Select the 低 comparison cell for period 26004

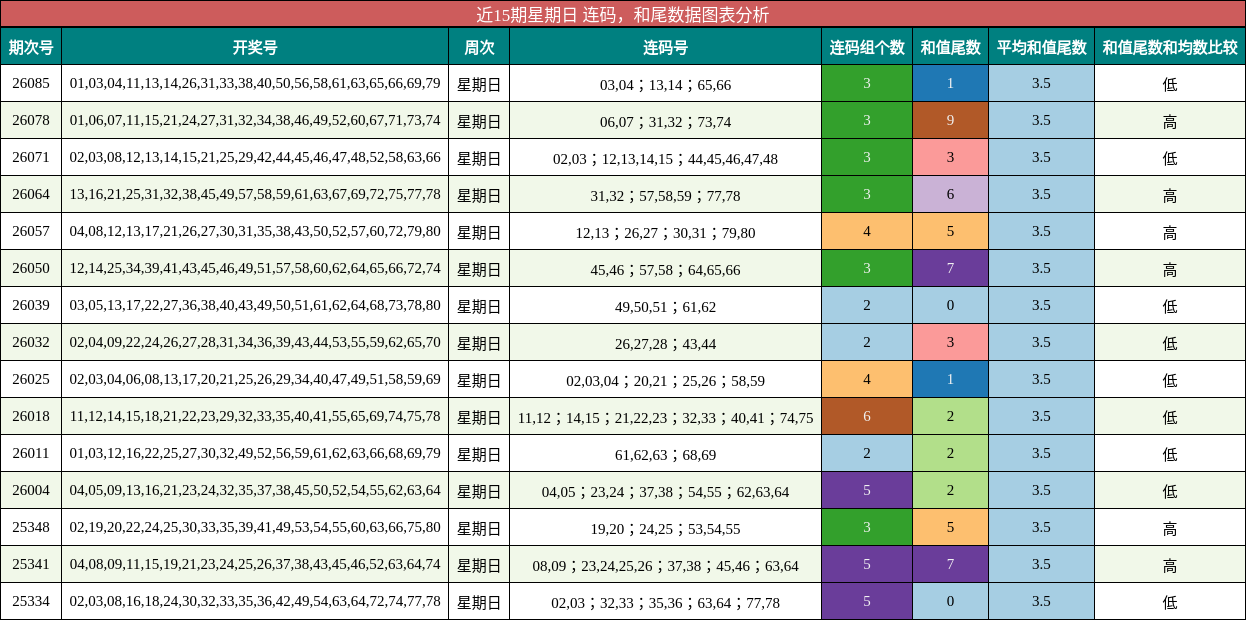(x=1170, y=490)
